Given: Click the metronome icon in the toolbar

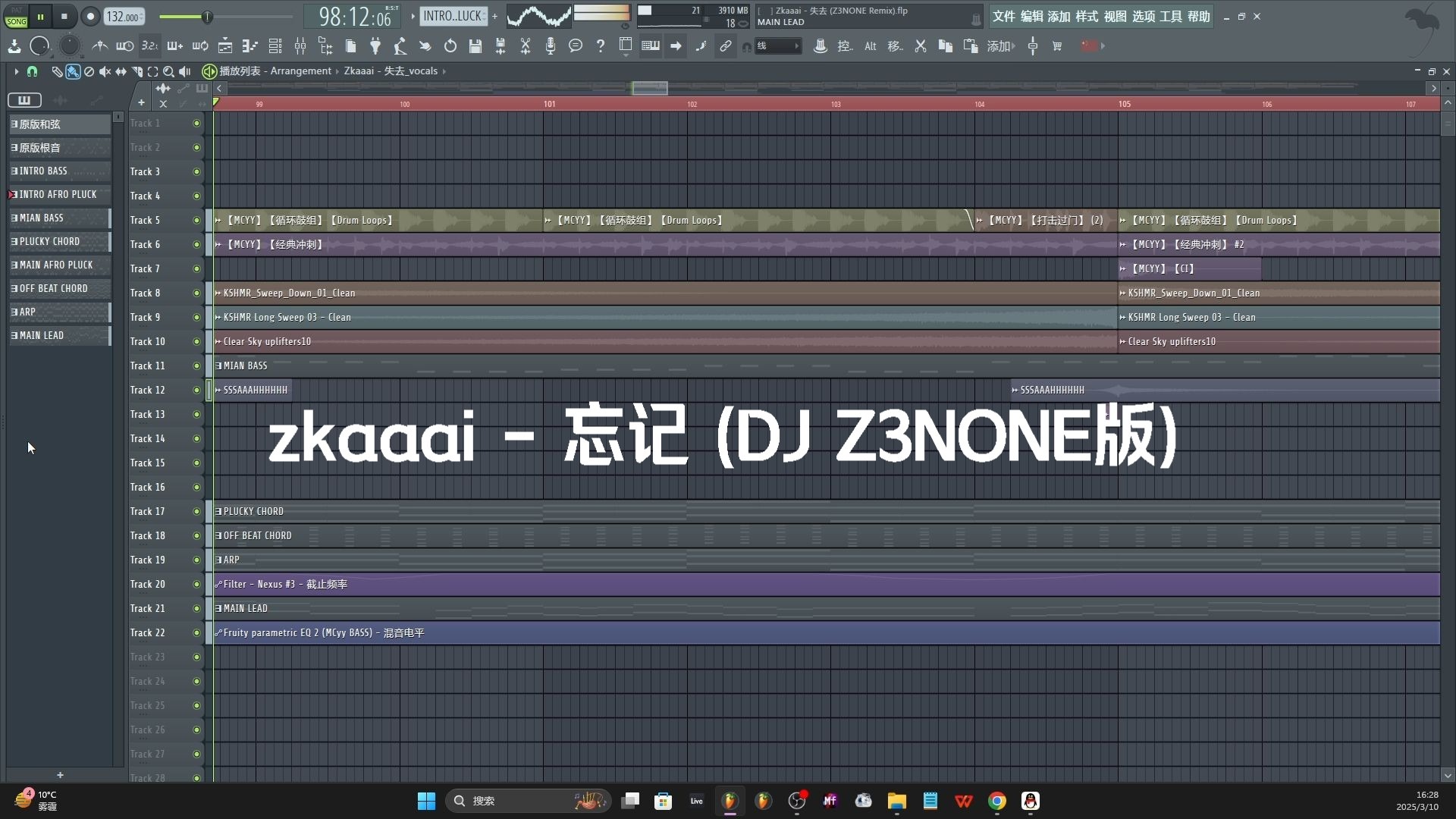Looking at the screenshot, I should 99,46.
